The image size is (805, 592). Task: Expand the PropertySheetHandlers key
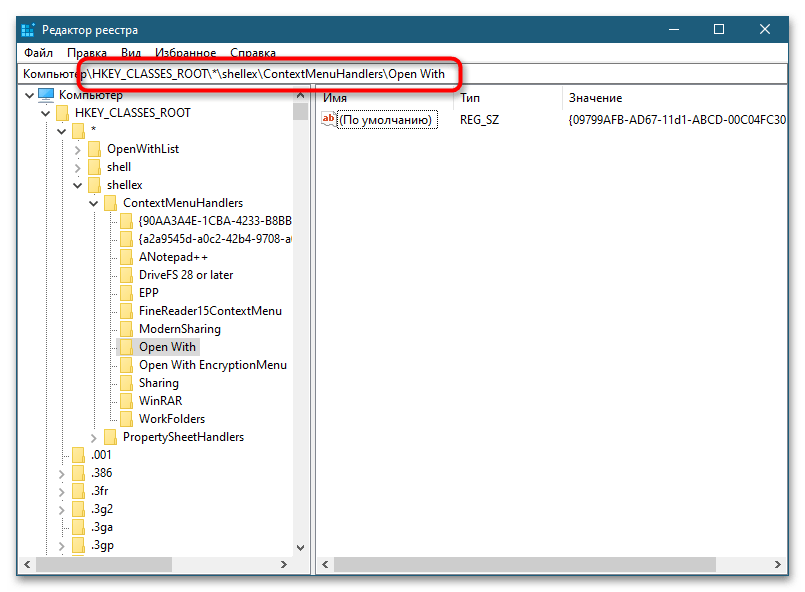point(94,437)
